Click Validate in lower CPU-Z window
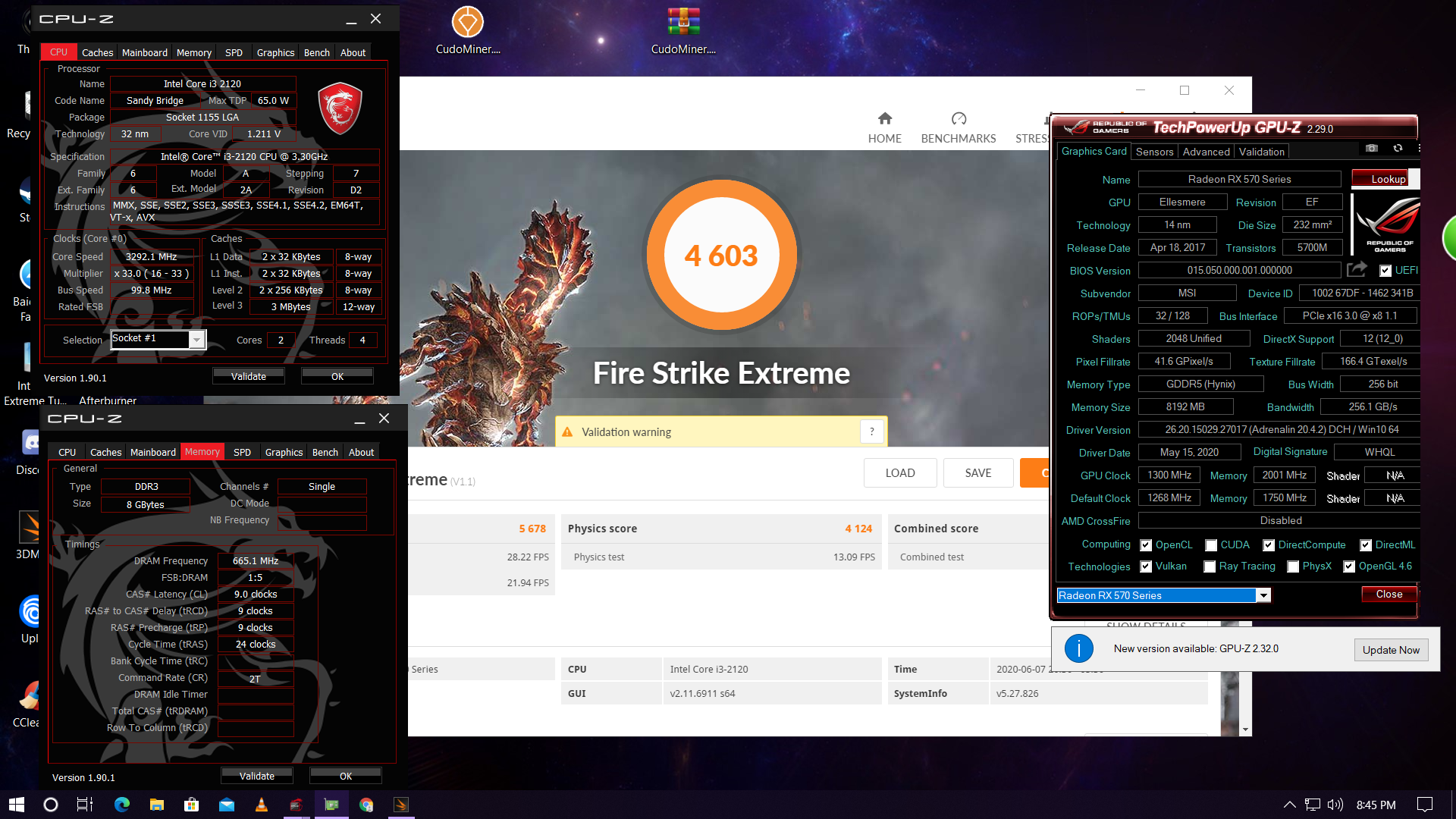The image size is (1456, 819). click(257, 776)
